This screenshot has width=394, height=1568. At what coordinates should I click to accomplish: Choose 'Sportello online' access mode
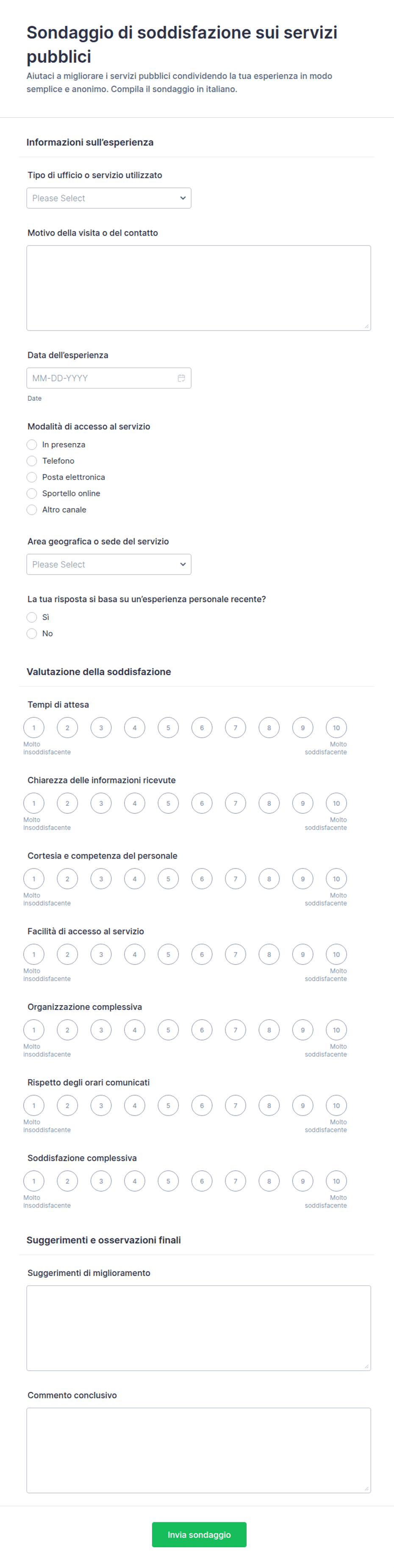(x=32, y=493)
